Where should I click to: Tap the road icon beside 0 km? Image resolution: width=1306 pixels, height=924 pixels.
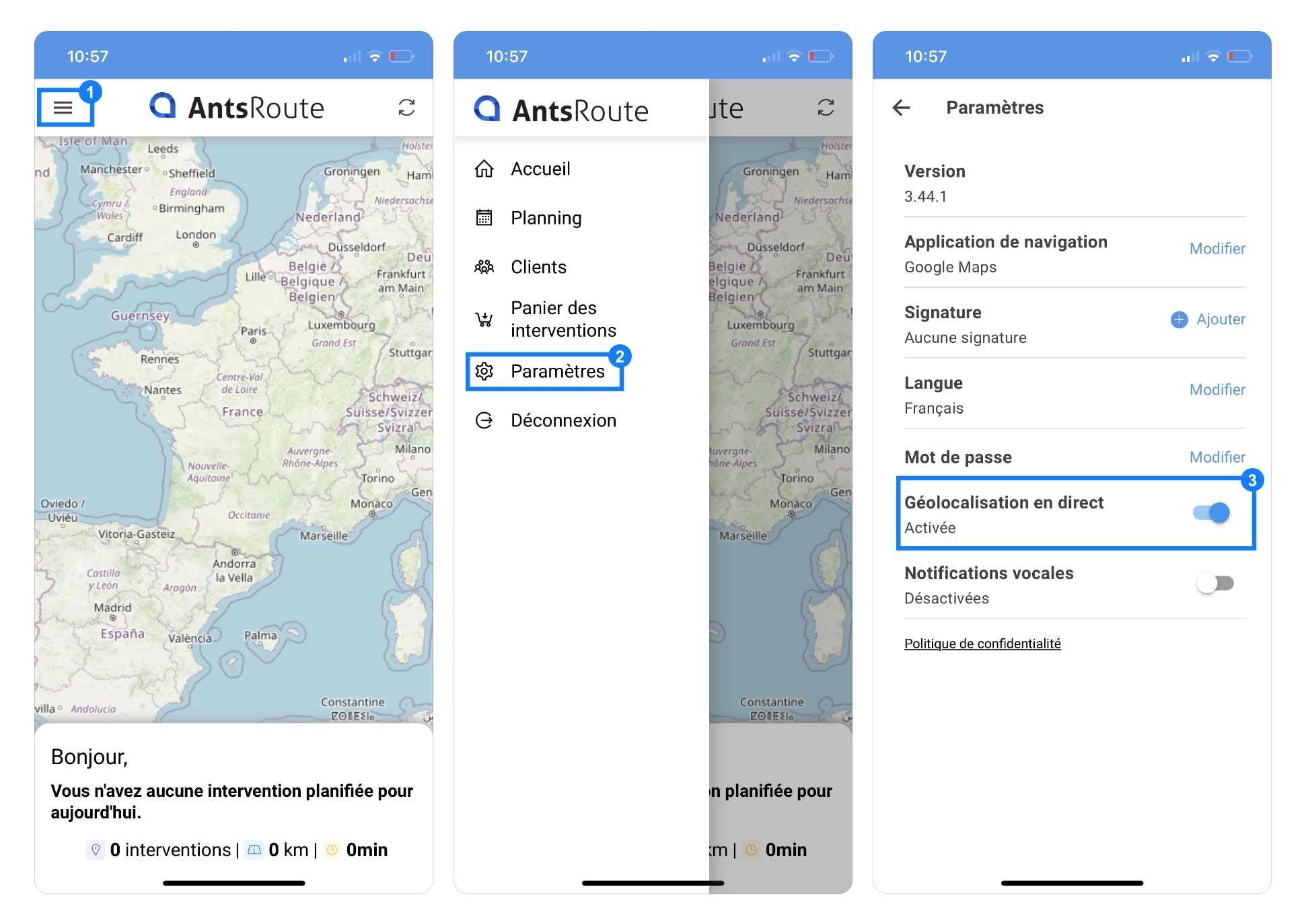point(254,850)
